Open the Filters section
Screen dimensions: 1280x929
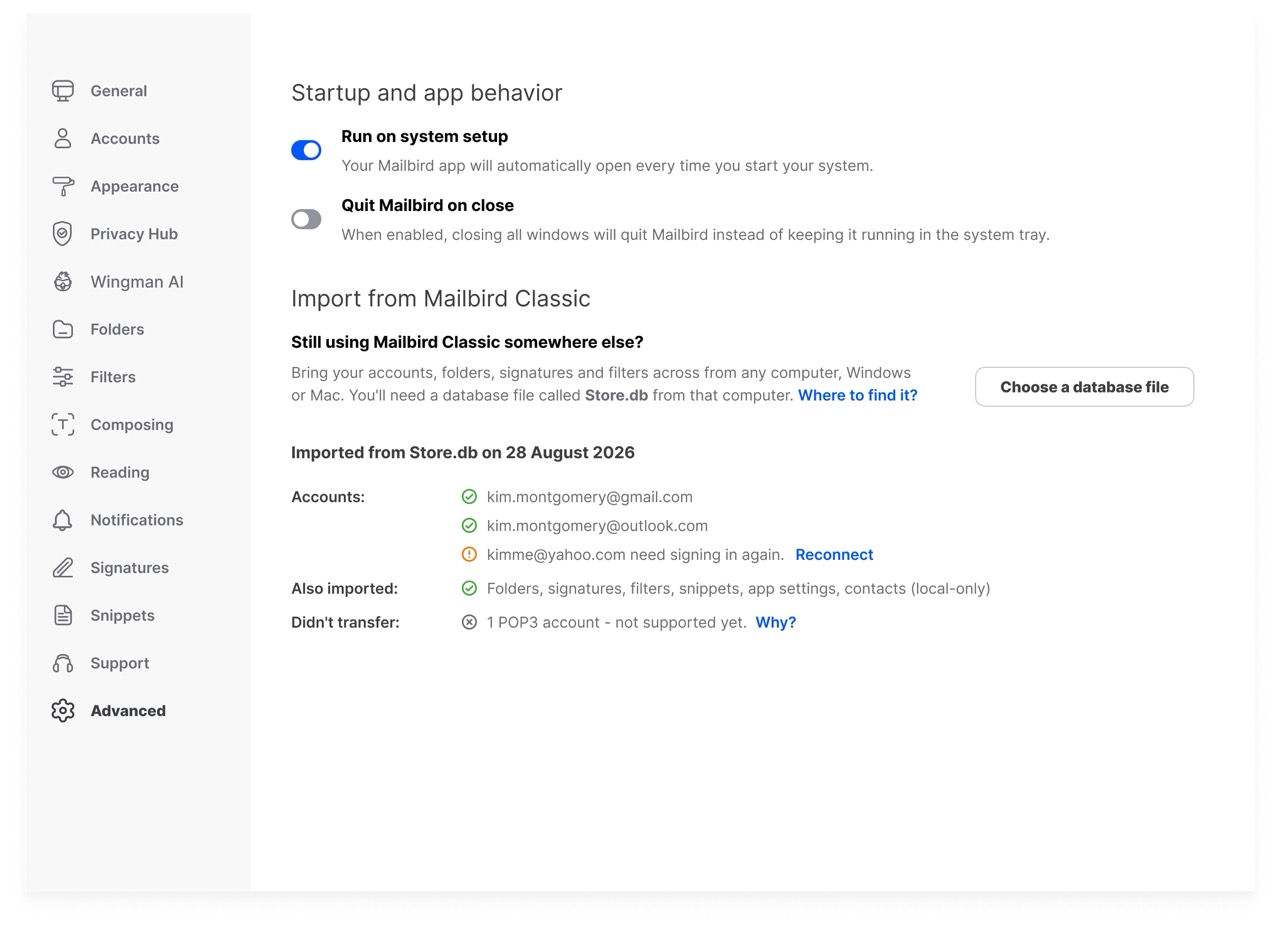tap(113, 377)
